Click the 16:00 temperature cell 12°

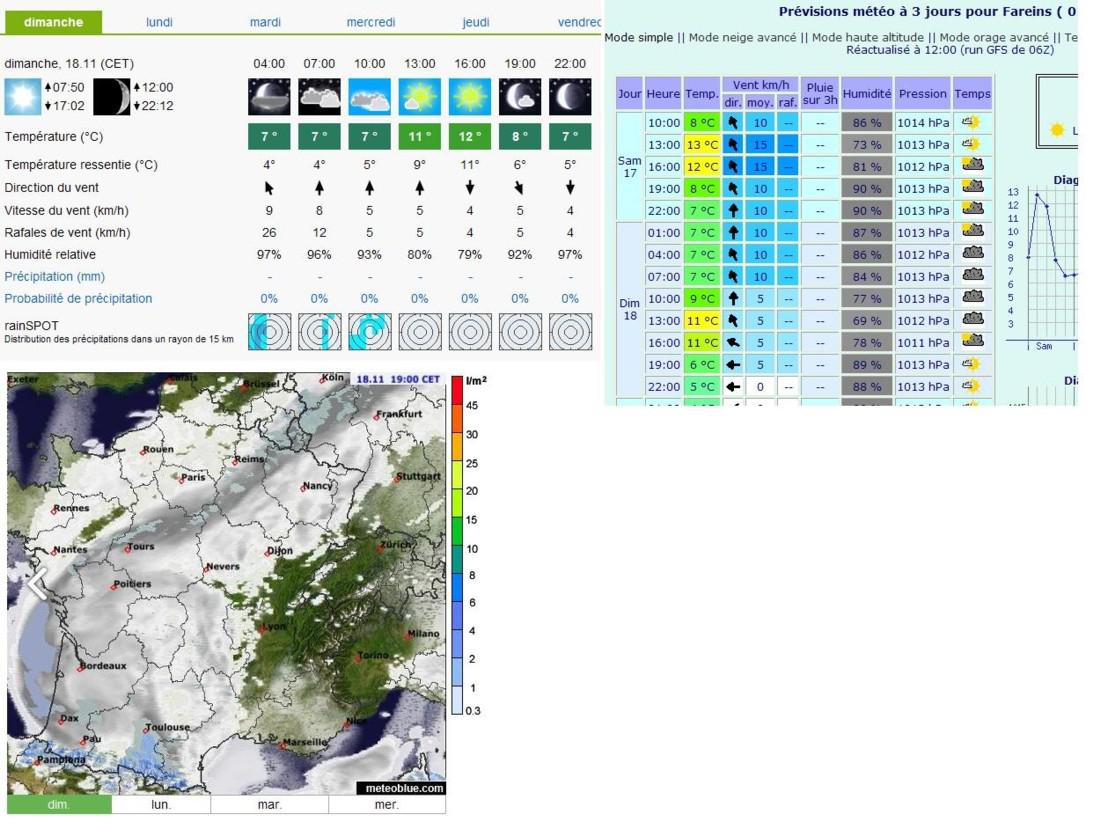click(470, 136)
